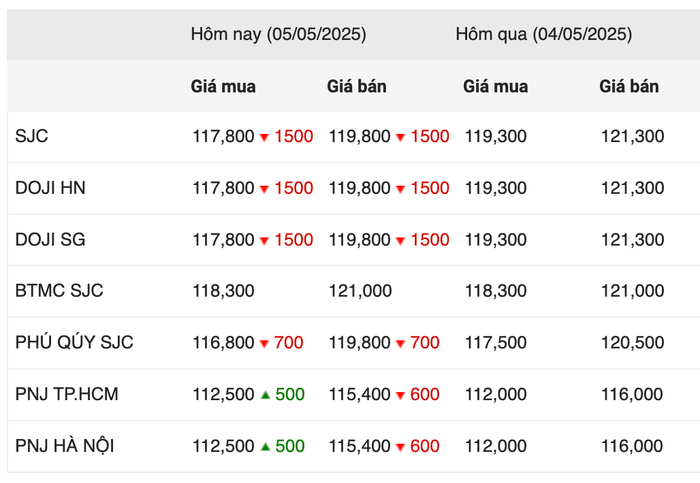
Task: Click DOJI SG yesterday's buy price 119,300
Action: click(x=496, y=240)
